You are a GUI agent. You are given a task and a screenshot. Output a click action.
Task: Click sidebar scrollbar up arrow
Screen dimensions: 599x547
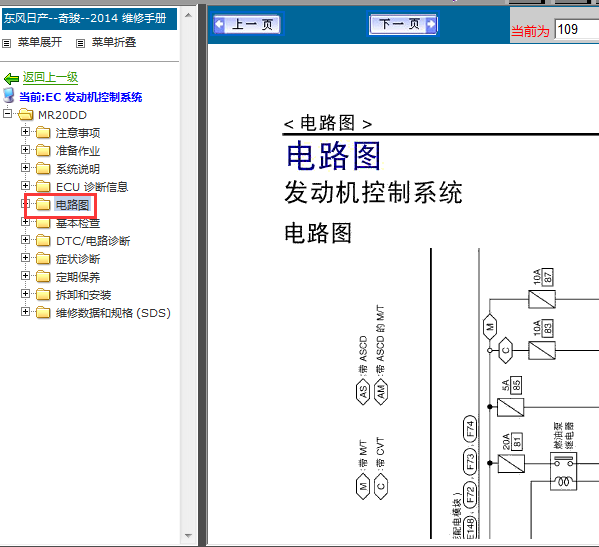(x=188, y=15)
